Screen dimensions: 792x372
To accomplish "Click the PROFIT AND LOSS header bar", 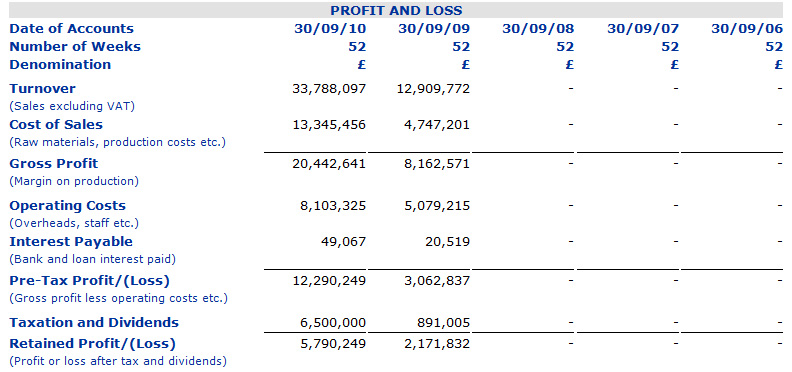I will click(396, 10).
